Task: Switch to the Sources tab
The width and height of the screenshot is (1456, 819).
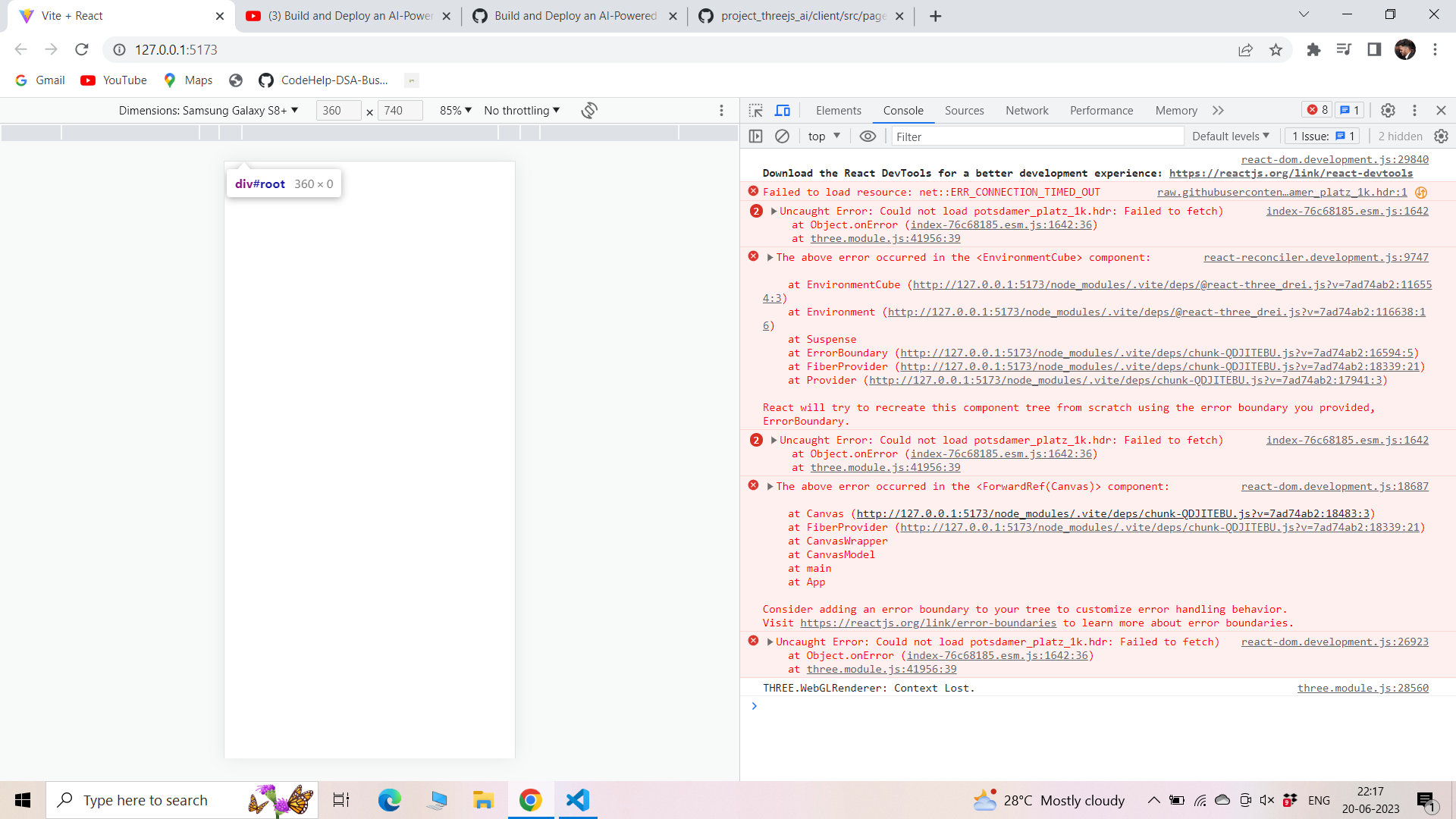Action: point(964,111)
